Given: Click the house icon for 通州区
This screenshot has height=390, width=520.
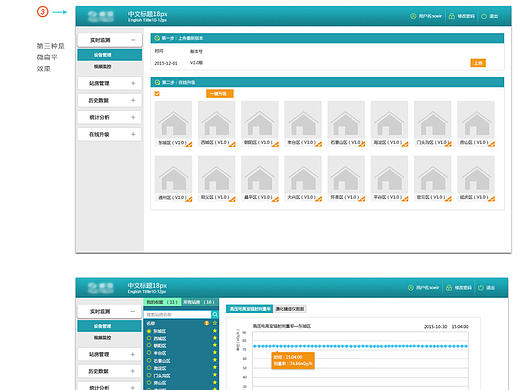Looking at the screenshot, I should [x=174, y=178].
